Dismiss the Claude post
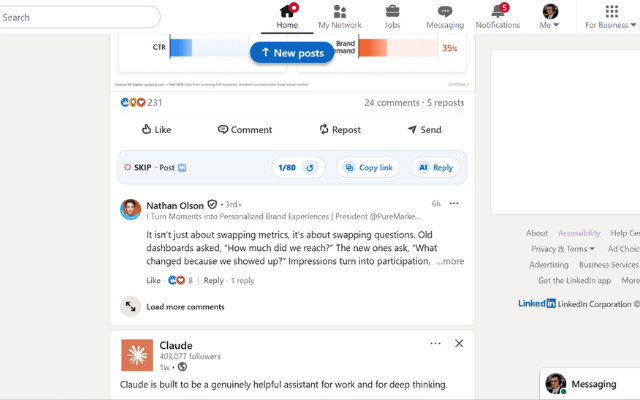The image size is (640, 400). click(459, 343)
